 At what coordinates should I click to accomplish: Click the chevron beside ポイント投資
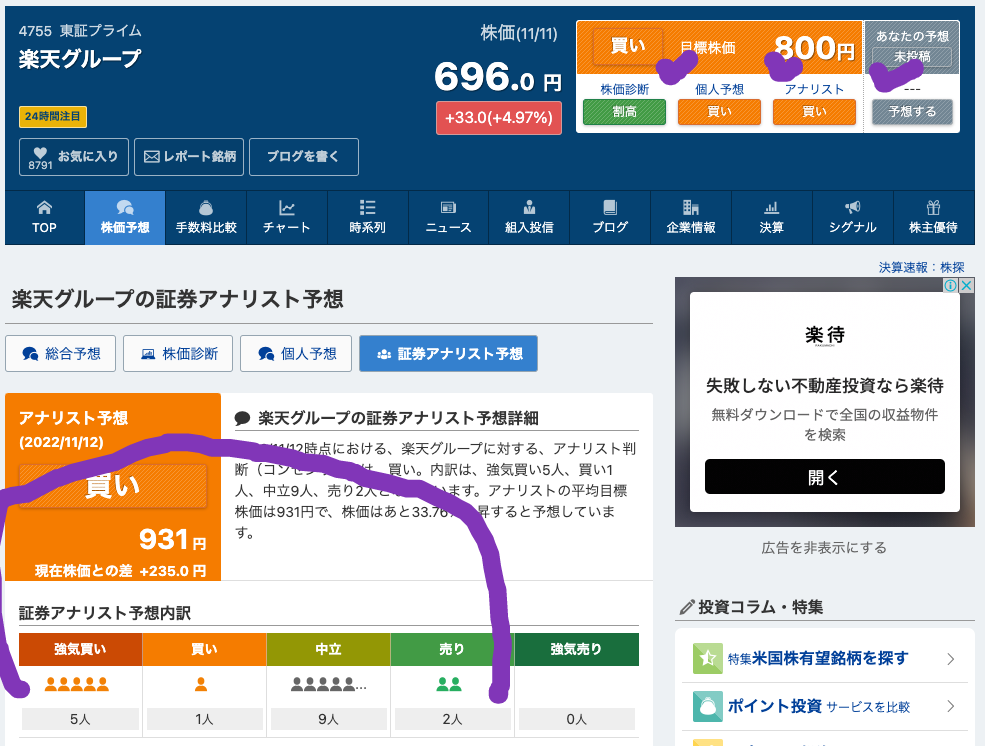(x=951, y=706)
